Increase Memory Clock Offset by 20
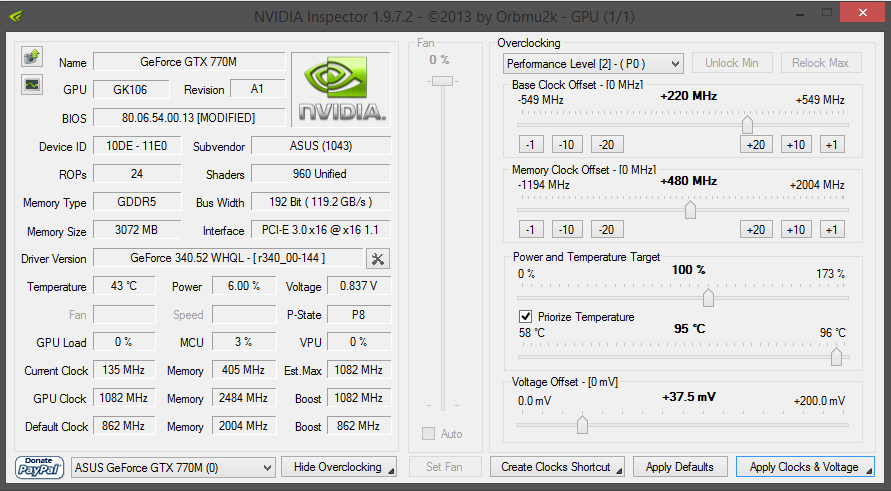Screen dimensions: 891x491 (x=756, y=230)
